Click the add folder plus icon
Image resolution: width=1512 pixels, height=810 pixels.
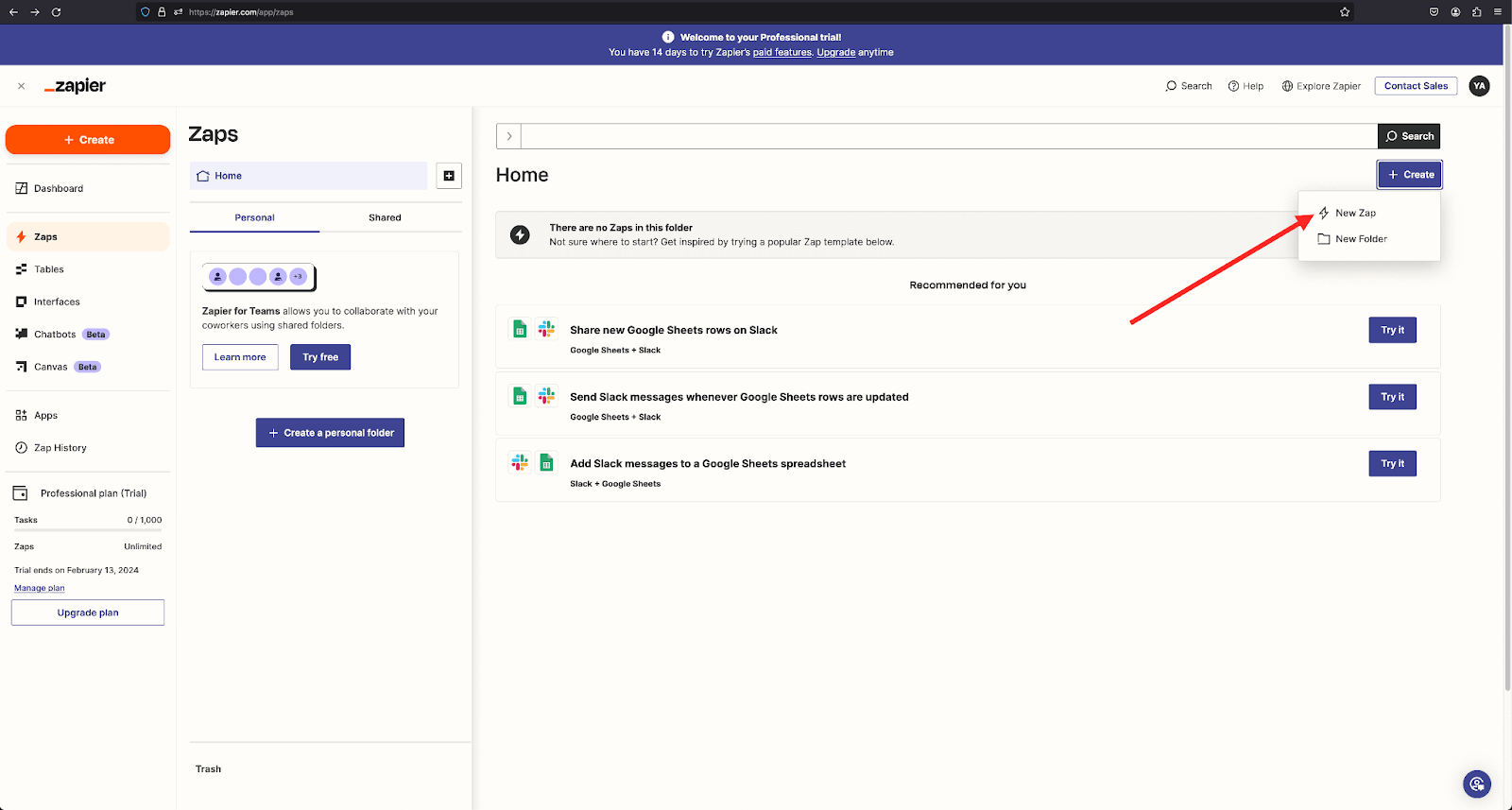(449, 176)
